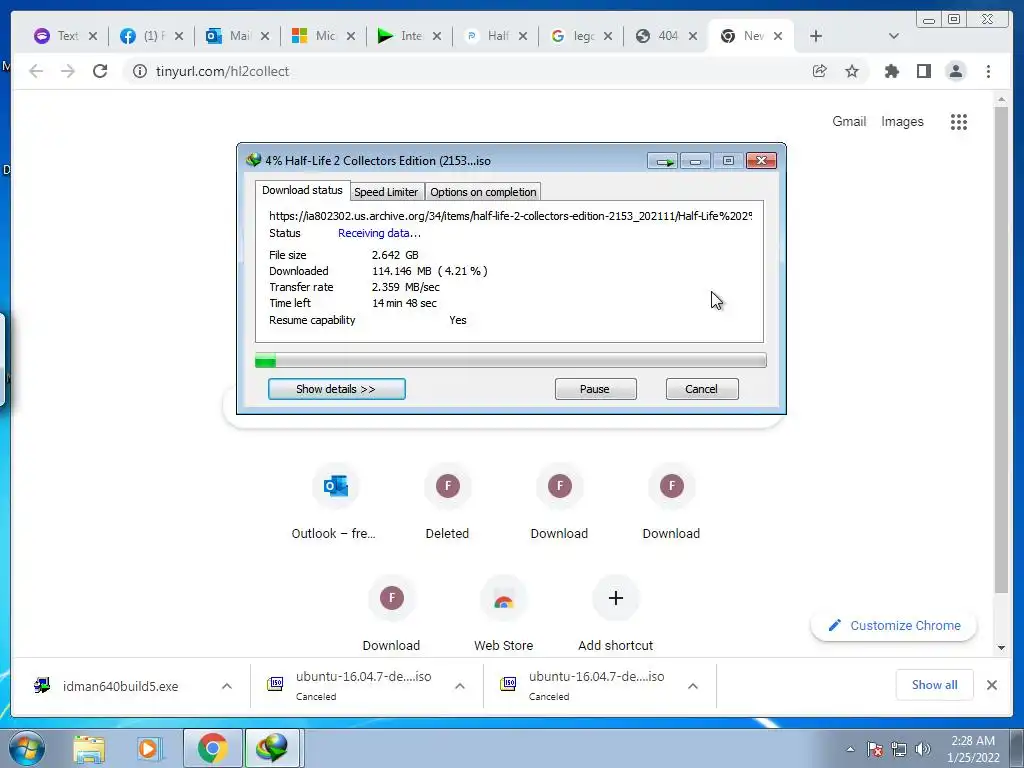
Task: Click Action Center flag tray icon
Action: [x=874, y=749]
